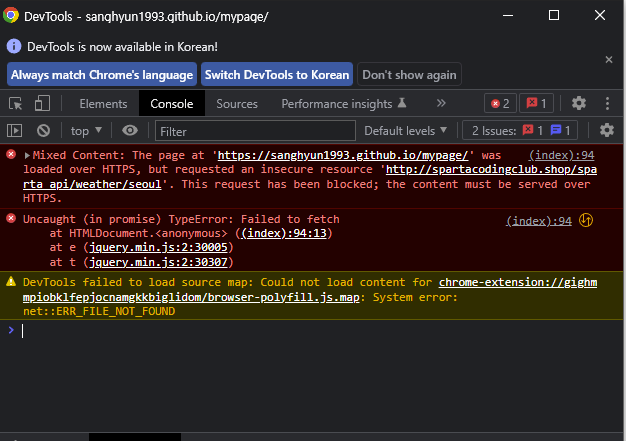Maximize the DevTools window
626x441 pixels.
(x=554, y=16)
